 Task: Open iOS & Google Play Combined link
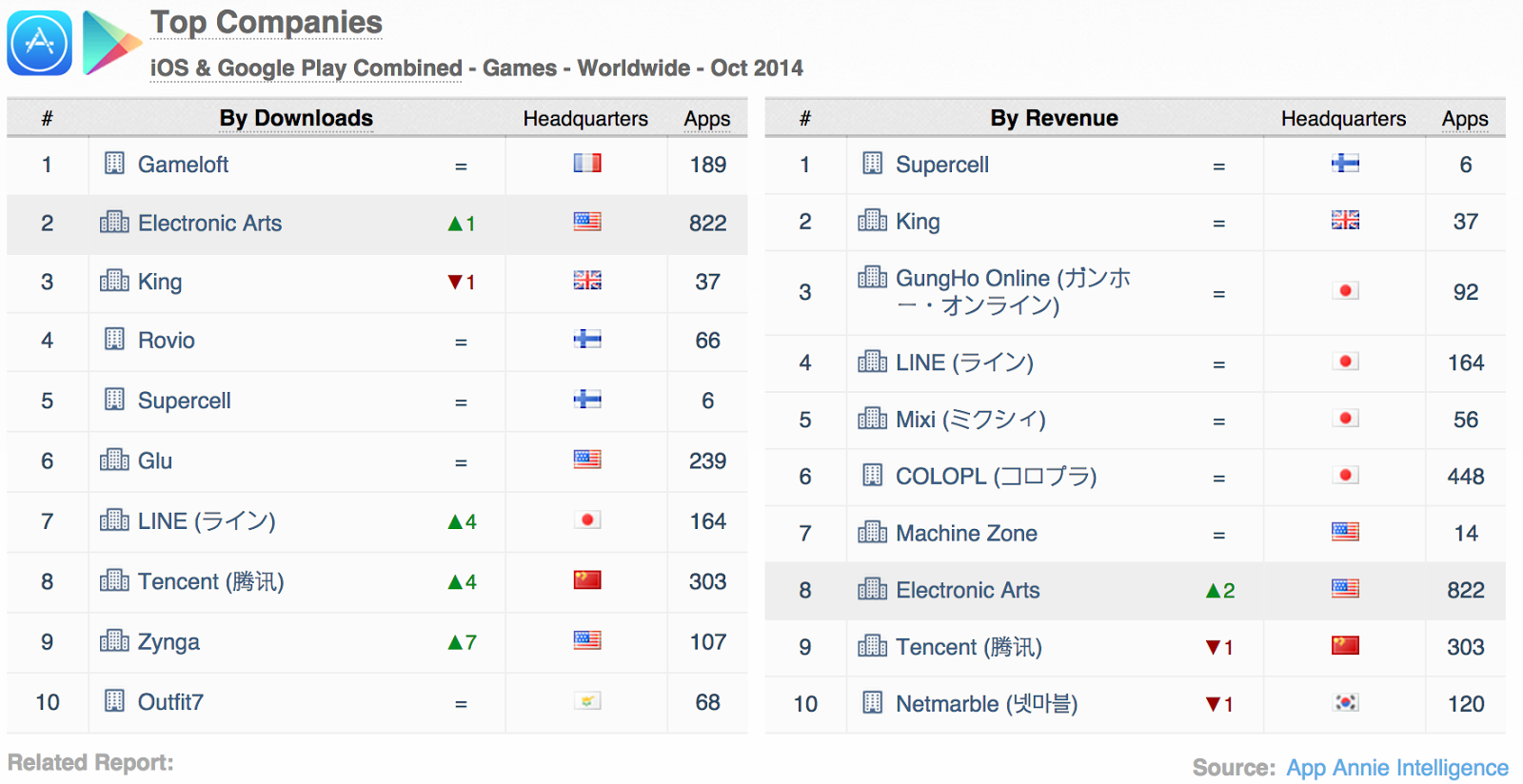click(306, 69)
